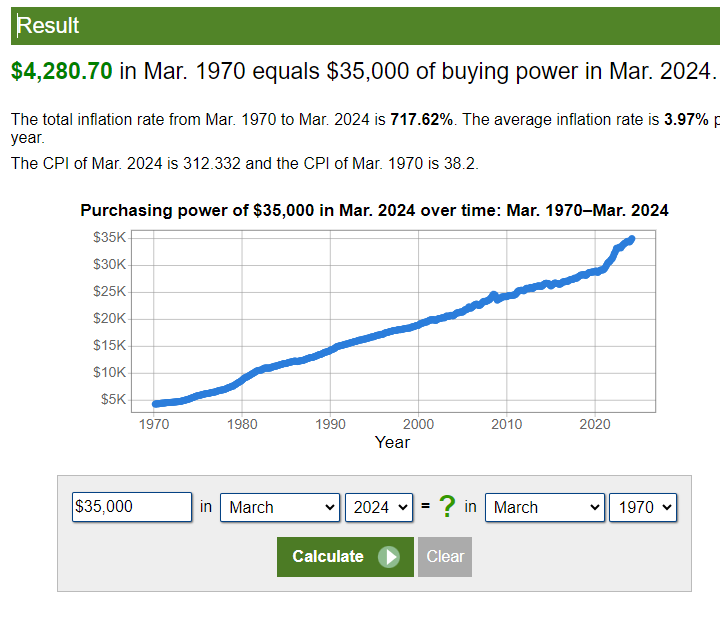Open the starting month dropdown after $35,000

pyautogui.click(x=280, y=507)
